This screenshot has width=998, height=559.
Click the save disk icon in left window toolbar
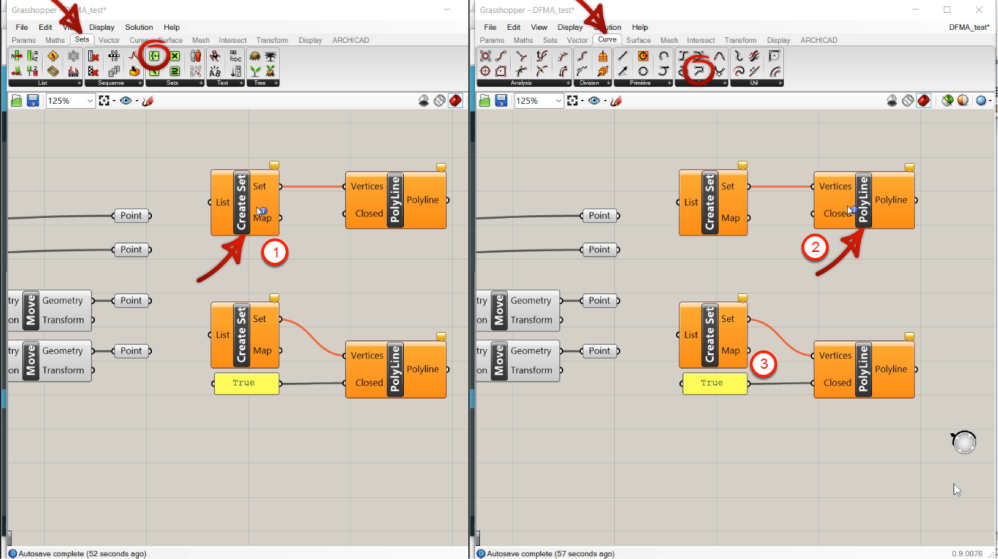33,101
